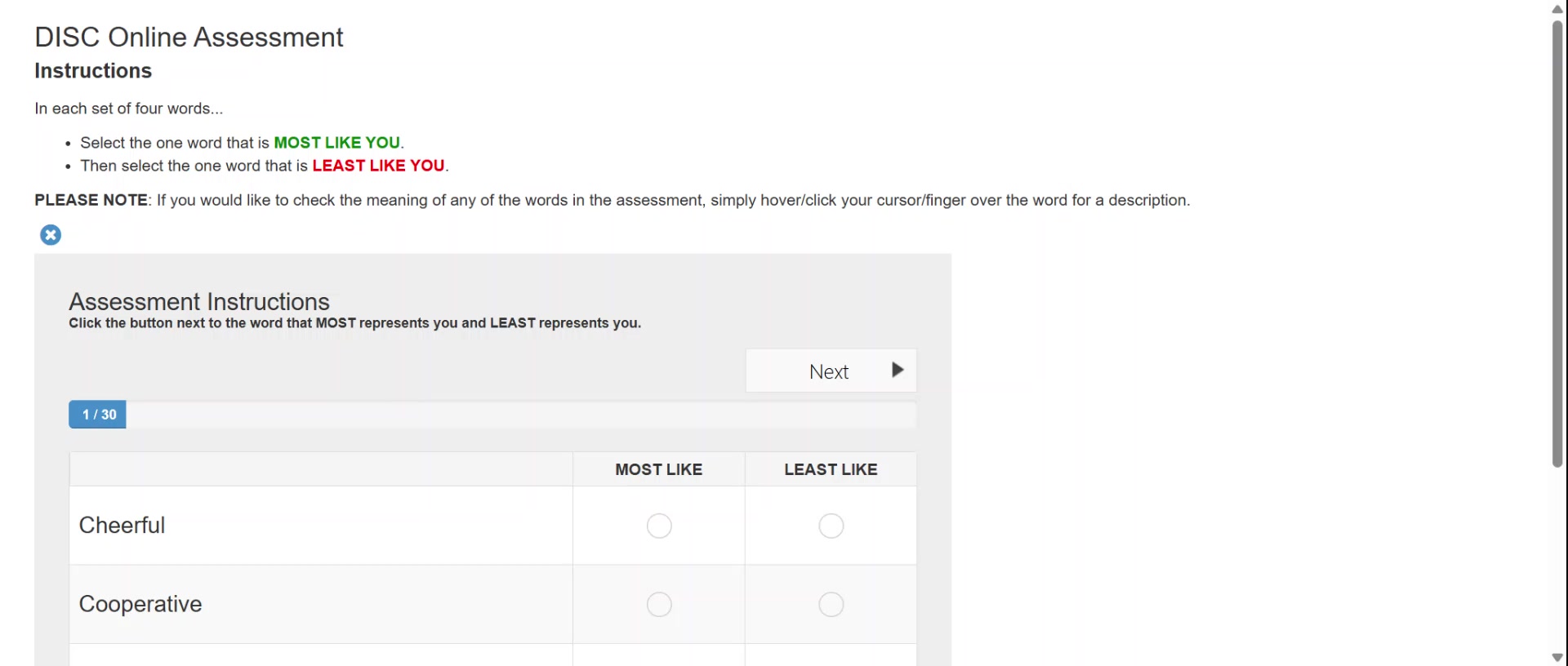
Task: Click the red LEAST LIKE YOU text
Action: (378, 166)
